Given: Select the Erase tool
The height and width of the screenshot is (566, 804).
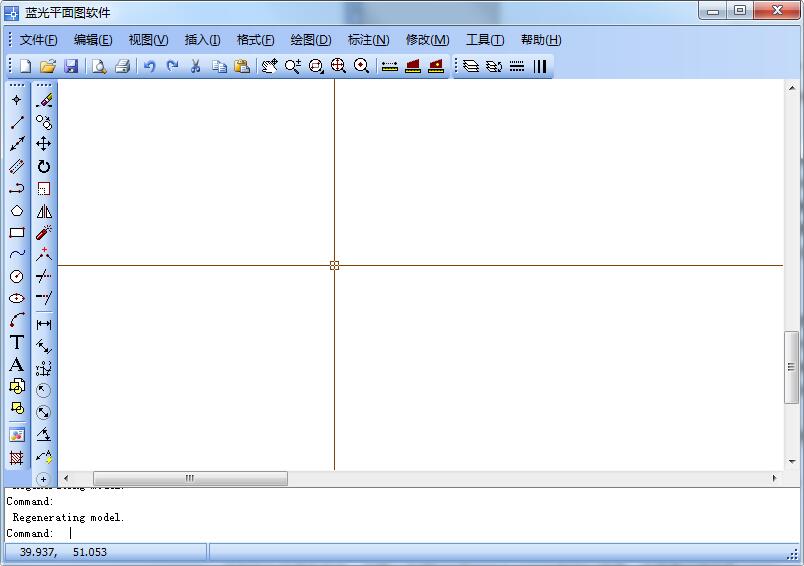Looking at the screenshot, I should [44, 99].
